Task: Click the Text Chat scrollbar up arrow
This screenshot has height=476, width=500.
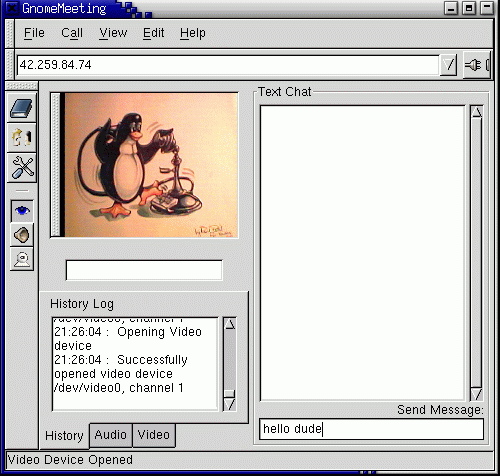Action: click(x=476, y=112)
